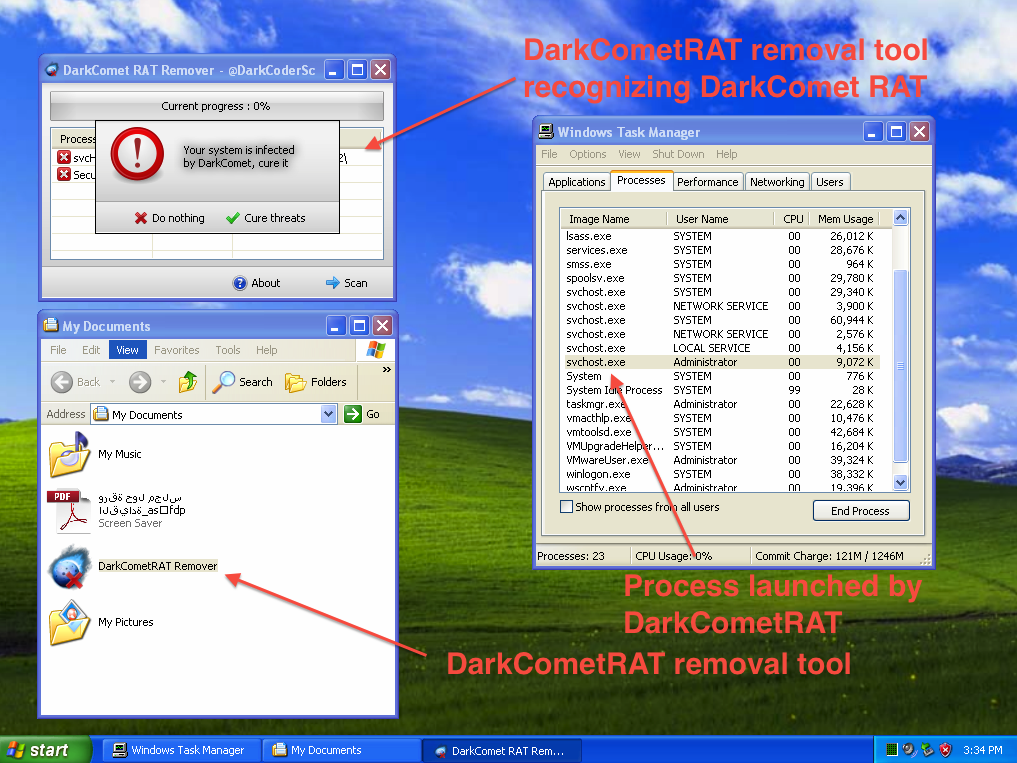
Task: Click the DarkCometRAT Remover file icon
Action: tap(68, 567)
